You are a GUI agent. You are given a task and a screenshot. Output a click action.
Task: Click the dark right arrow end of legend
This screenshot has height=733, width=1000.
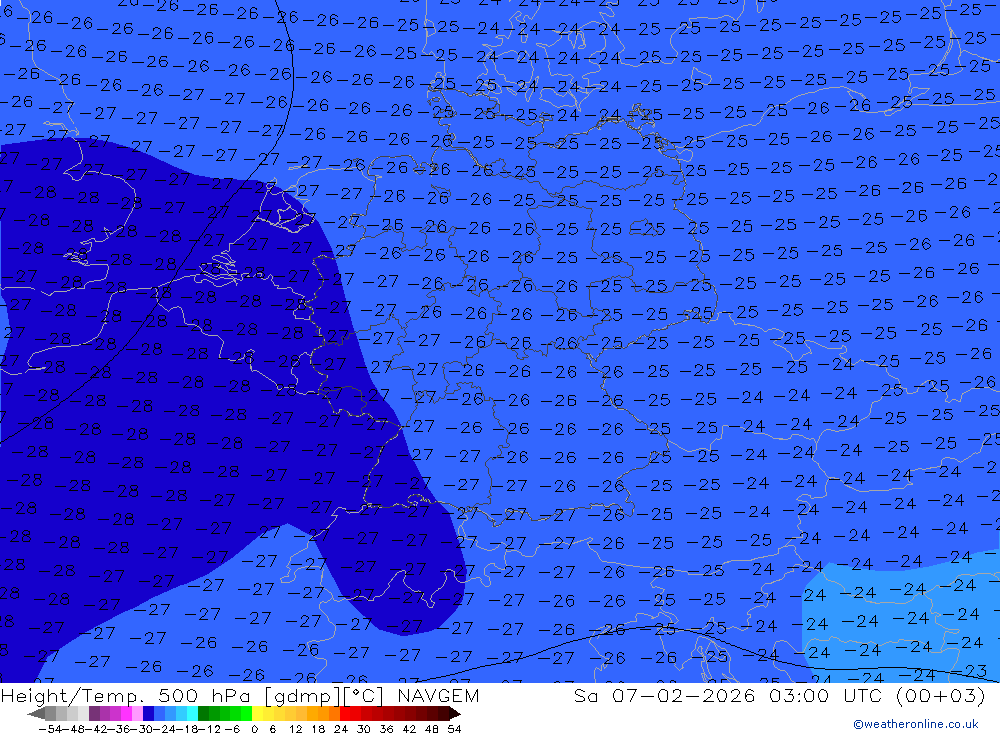click(x=455, y=713)
